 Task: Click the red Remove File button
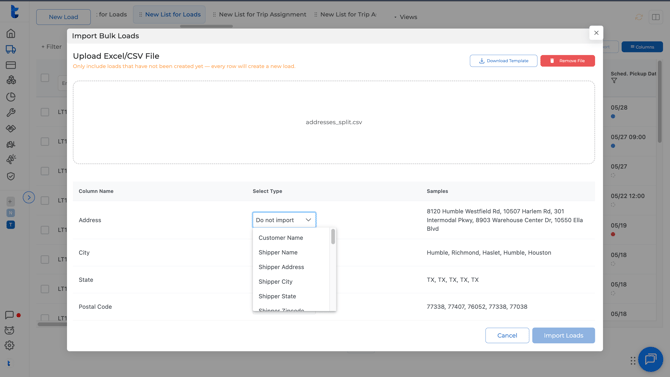coord(567,61)
